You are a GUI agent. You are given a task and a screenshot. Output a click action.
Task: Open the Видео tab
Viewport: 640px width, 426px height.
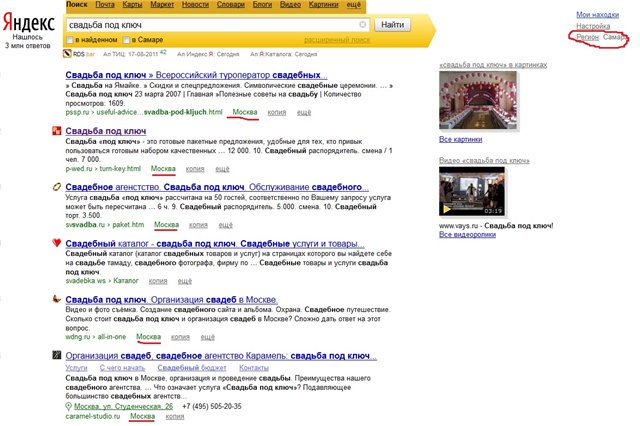(x=290, y=4)
